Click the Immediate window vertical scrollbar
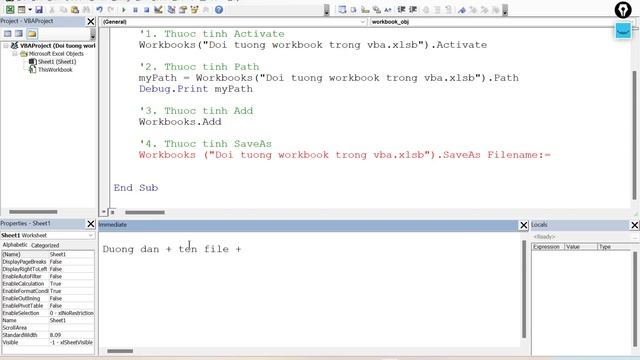This screenshot has width=640, height=360. point(524,289)
